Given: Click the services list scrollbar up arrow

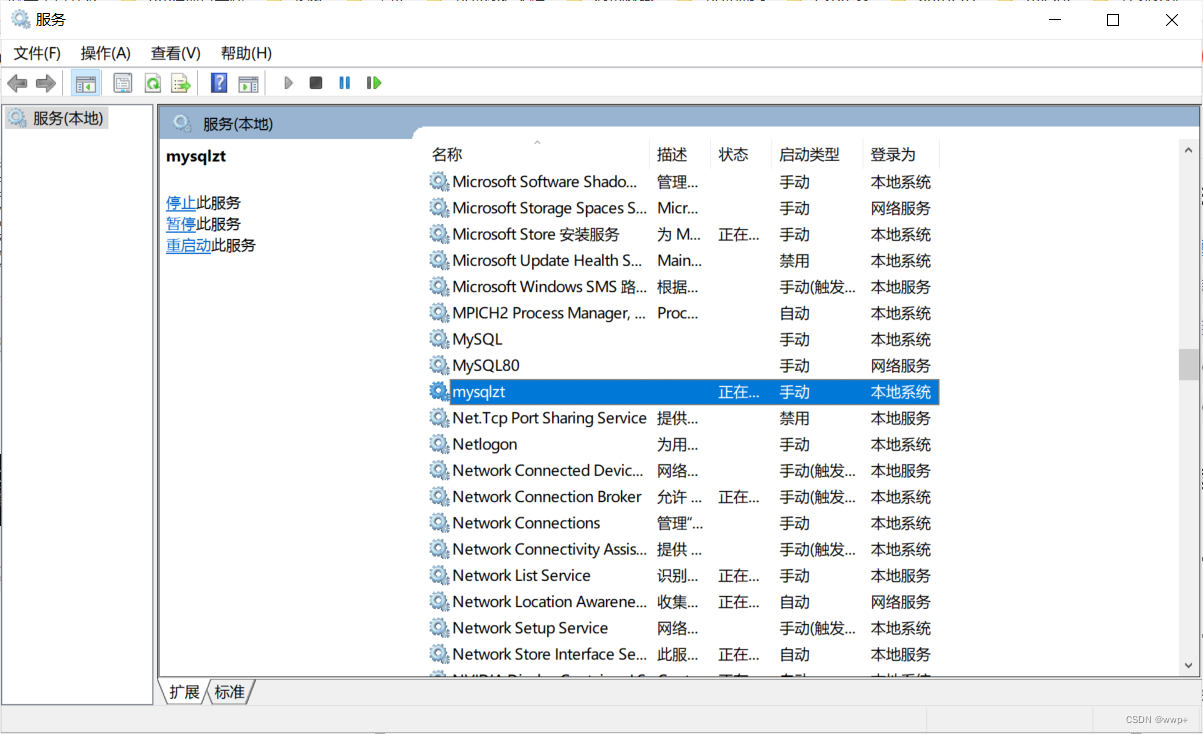Looking at the screenshot, I should tap(1188, 152).
